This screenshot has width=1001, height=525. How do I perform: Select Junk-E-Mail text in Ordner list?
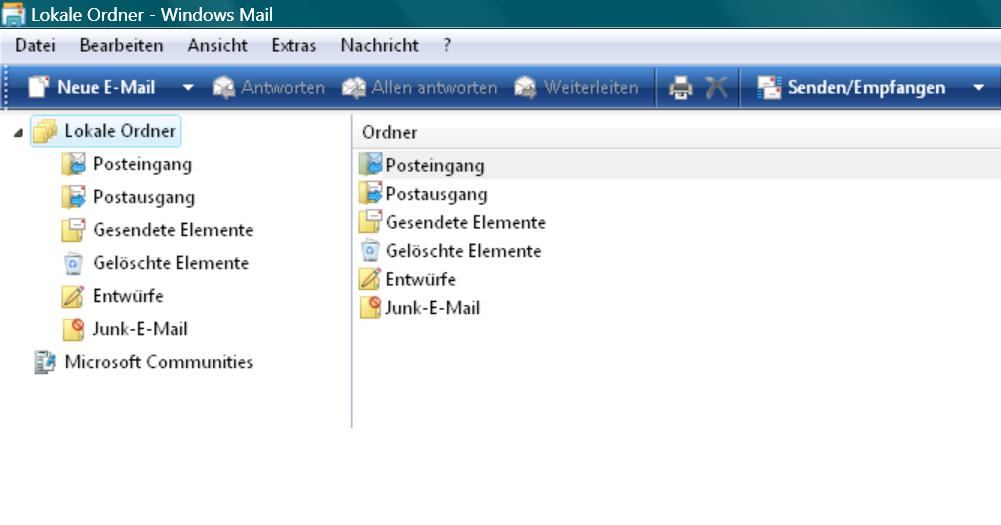click(x=432, y=308)
